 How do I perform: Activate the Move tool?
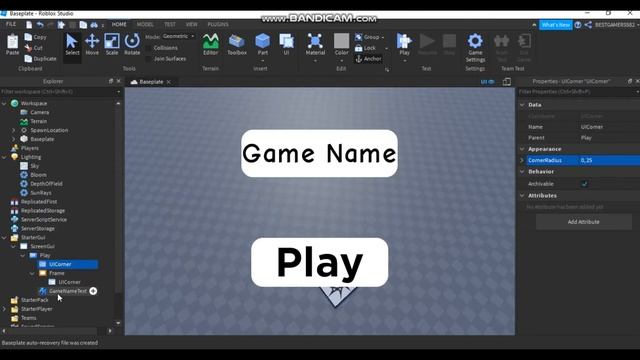(92, 44)
